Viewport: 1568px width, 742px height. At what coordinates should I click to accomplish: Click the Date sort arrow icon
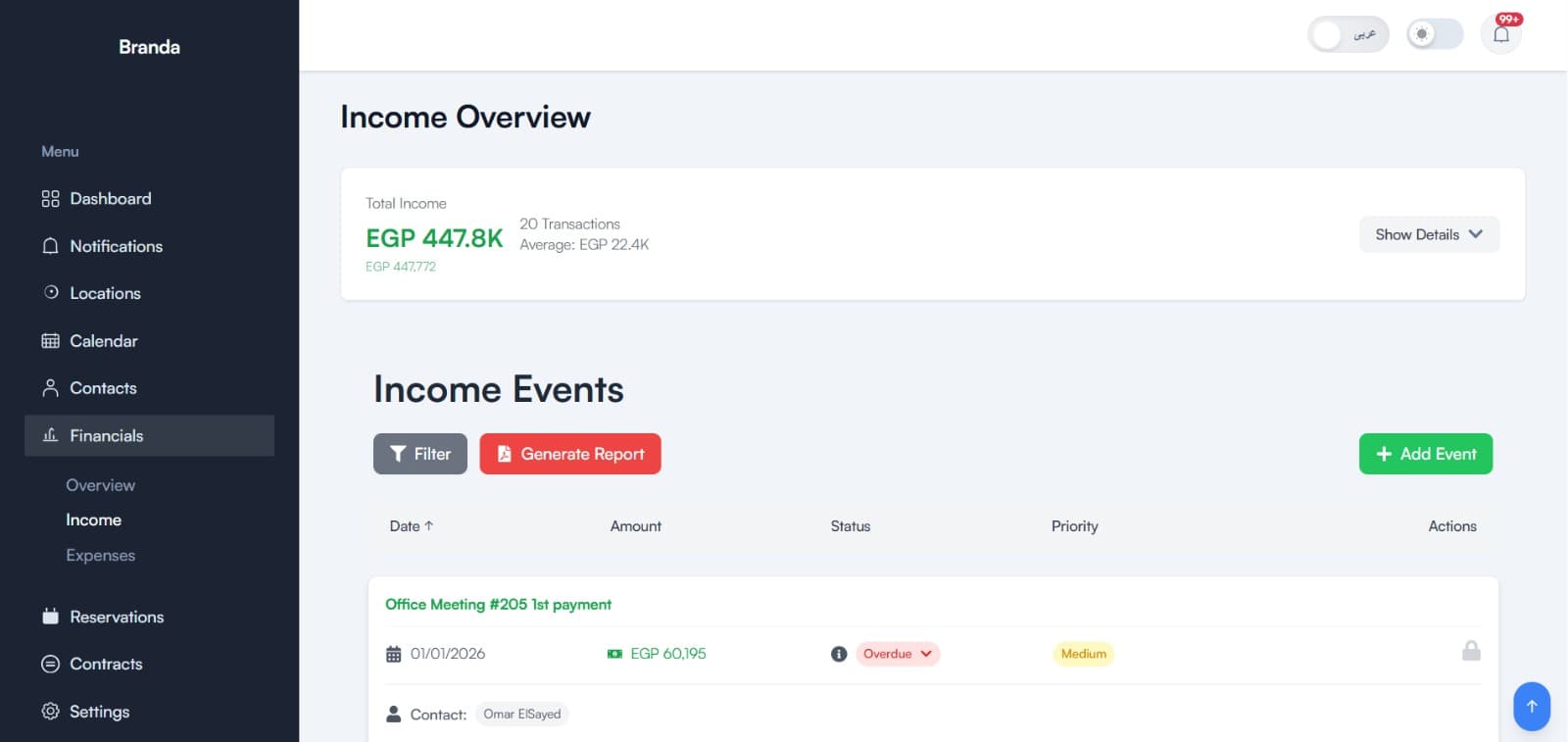pos(429,525)
